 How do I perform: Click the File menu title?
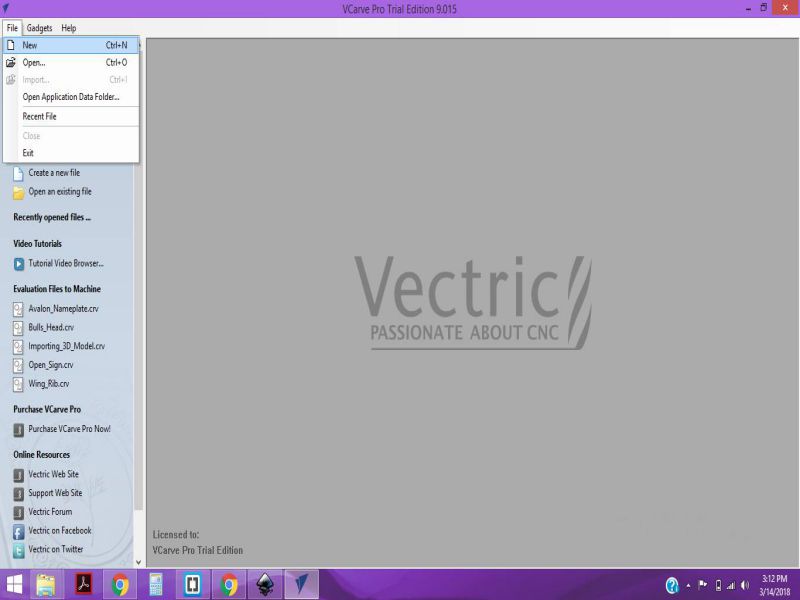tap(12, 28)
